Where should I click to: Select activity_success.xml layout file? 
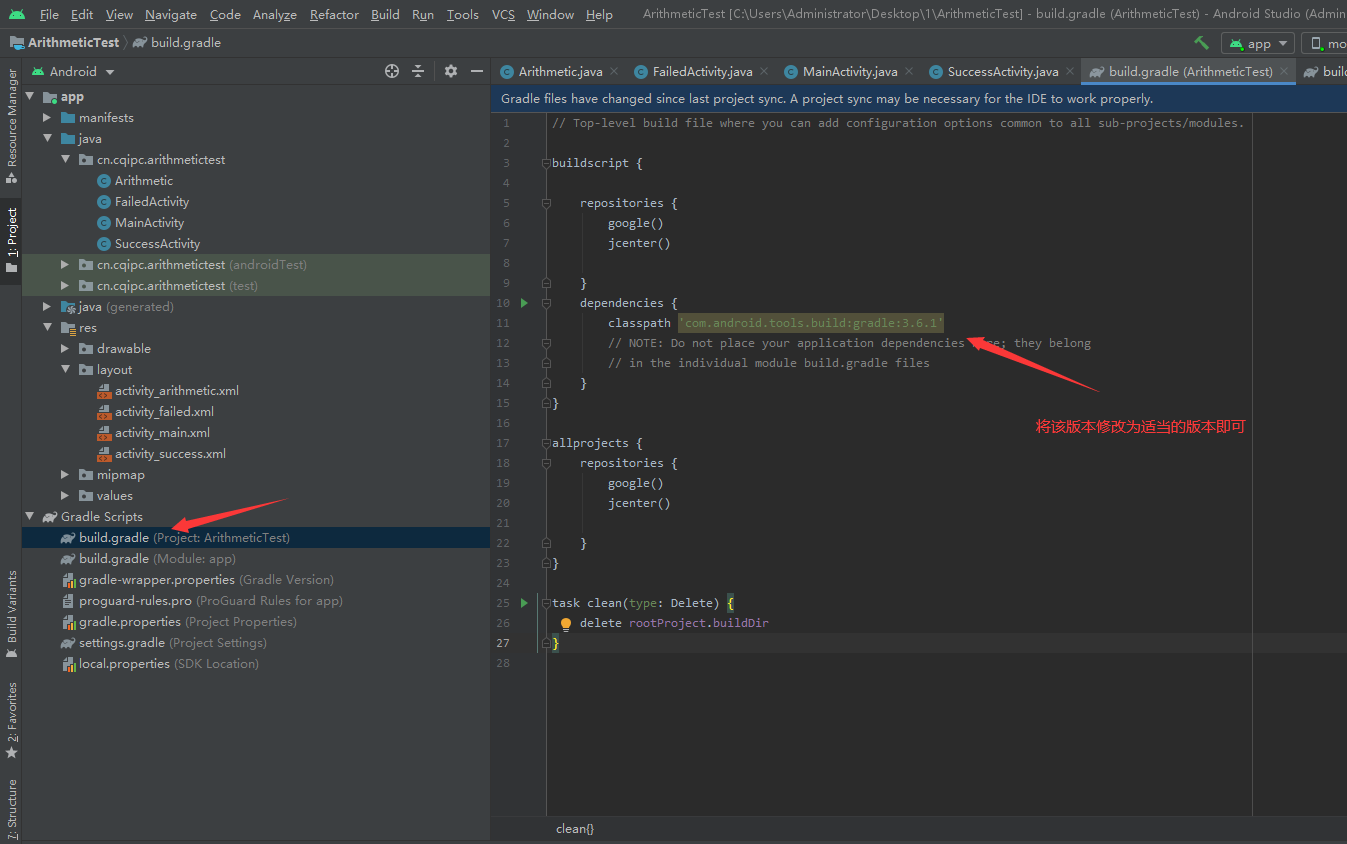[170, 453]
